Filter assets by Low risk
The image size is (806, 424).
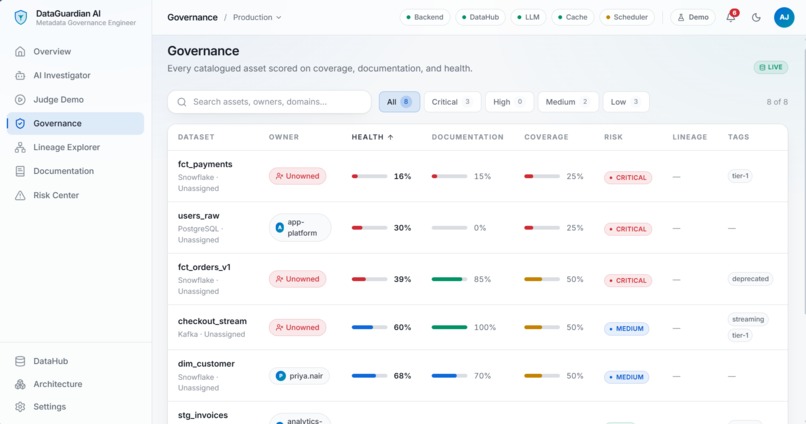tap(625, 102)
